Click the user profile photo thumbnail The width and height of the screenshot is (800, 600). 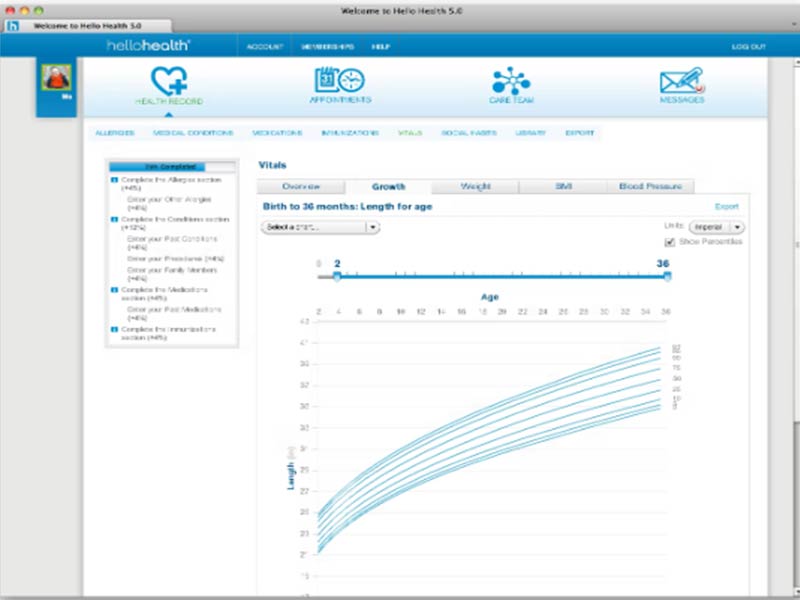click(x=56, y=77)
